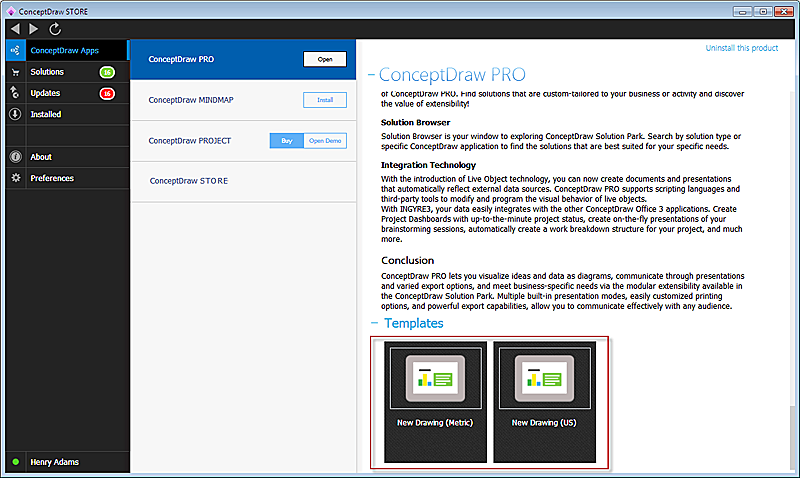Select ConceptDraw PRO in apps list
The height and width of the screenshot is (478, 800).
[243, 59]
